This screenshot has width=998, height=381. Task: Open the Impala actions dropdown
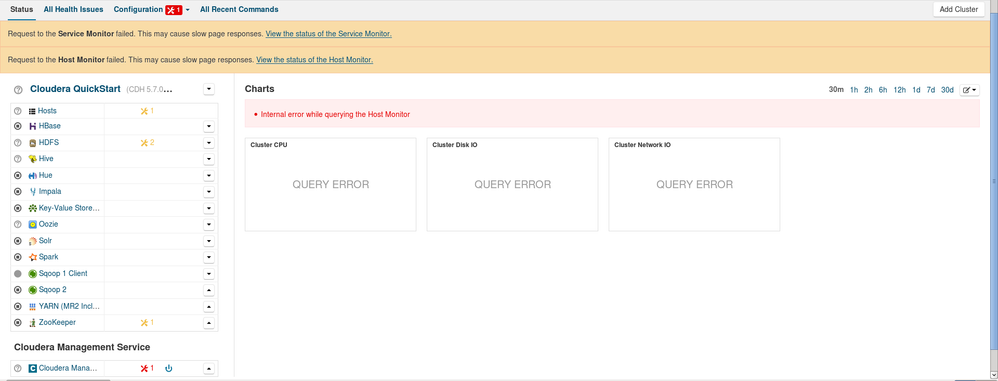209,191
